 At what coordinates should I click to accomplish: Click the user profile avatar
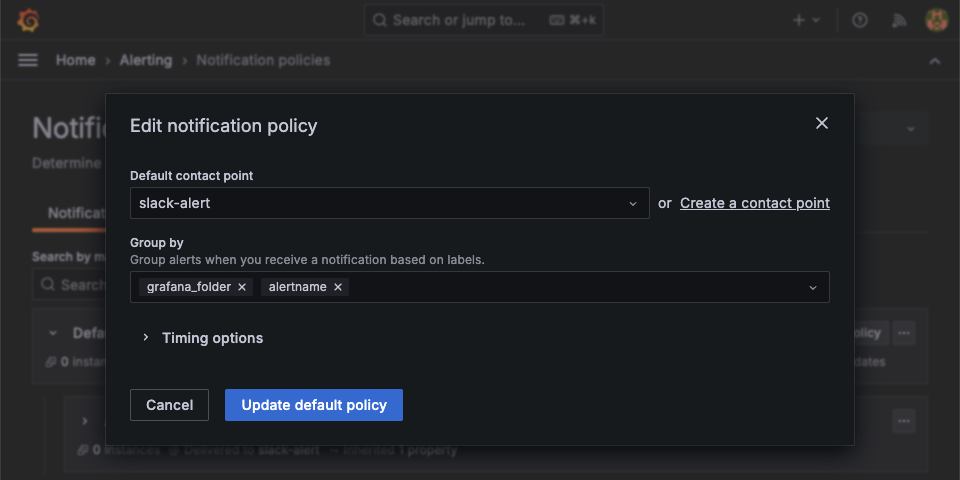point(937,20)
